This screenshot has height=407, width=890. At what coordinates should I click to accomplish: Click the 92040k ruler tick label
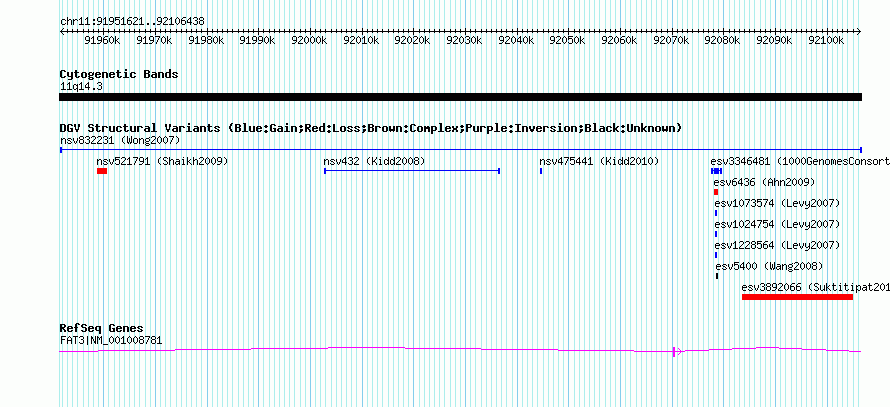(516, 41)
